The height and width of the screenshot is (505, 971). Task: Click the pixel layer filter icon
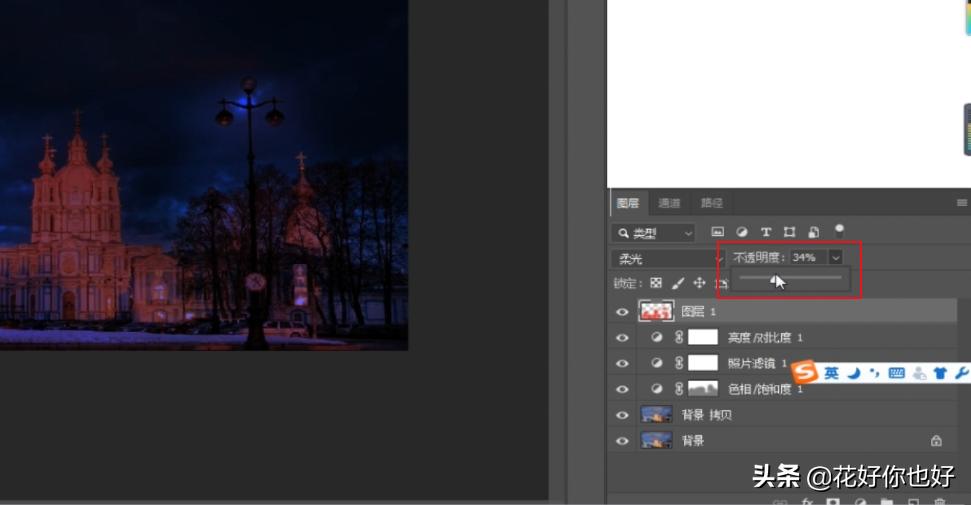click(x=718, y=232)
